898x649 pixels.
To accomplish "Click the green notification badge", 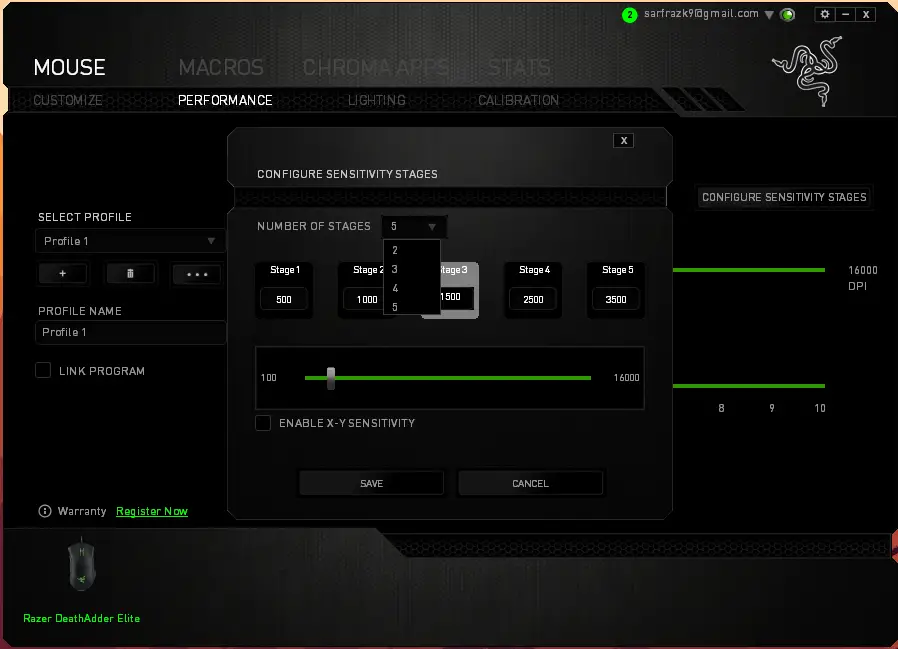I will (629, 15).
